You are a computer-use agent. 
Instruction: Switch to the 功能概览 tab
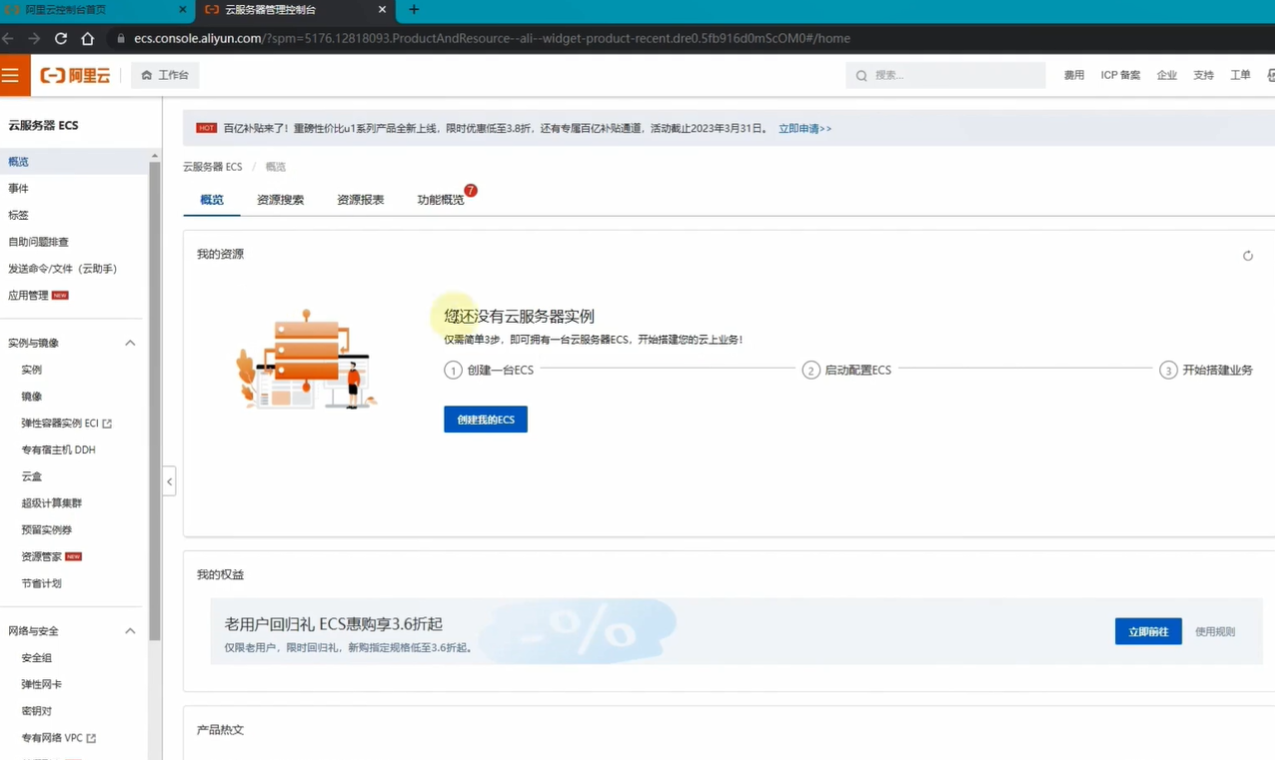440,200
